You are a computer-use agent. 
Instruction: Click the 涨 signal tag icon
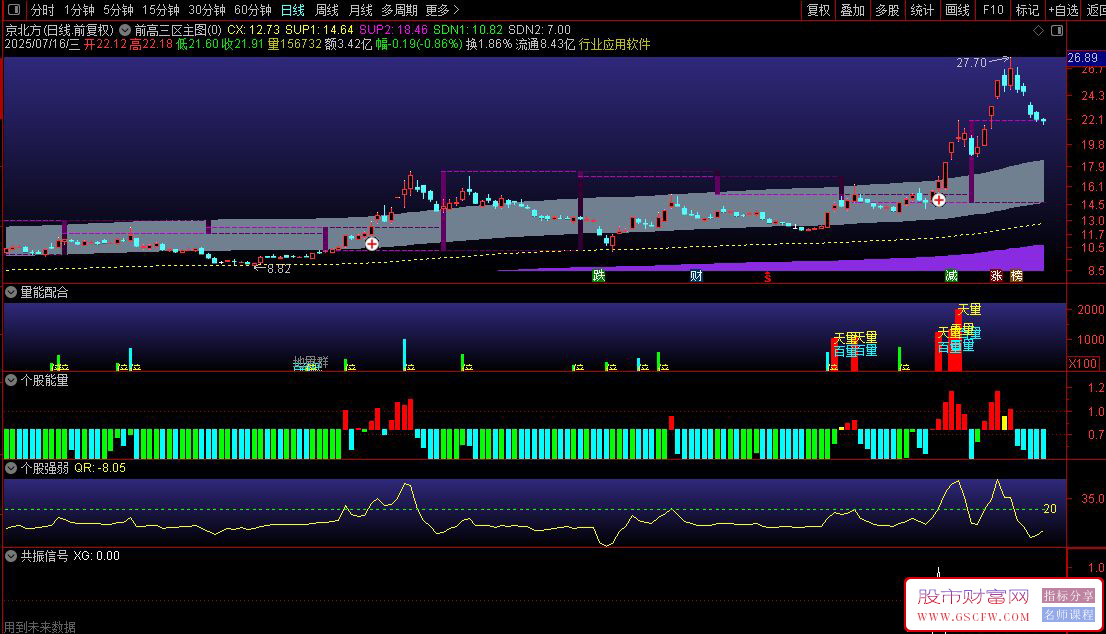coord(996,276)
